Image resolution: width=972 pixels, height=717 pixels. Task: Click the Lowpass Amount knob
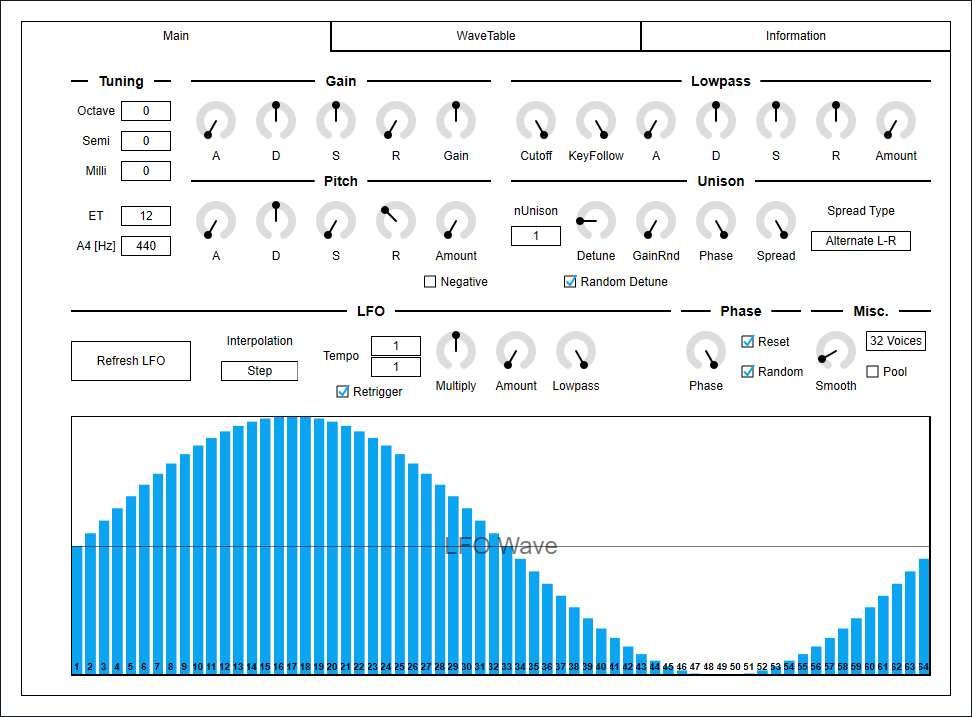tap(896, 121)
